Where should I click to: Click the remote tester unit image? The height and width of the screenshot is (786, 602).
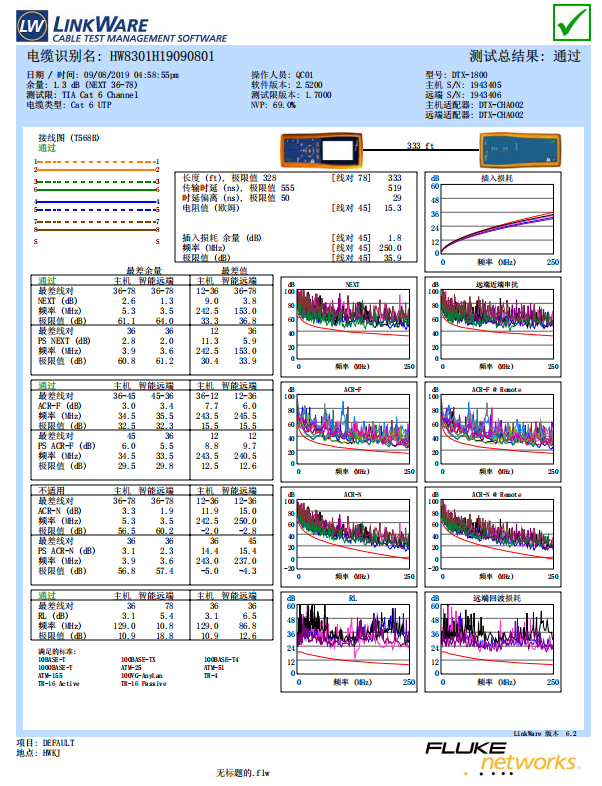(520, 150)
